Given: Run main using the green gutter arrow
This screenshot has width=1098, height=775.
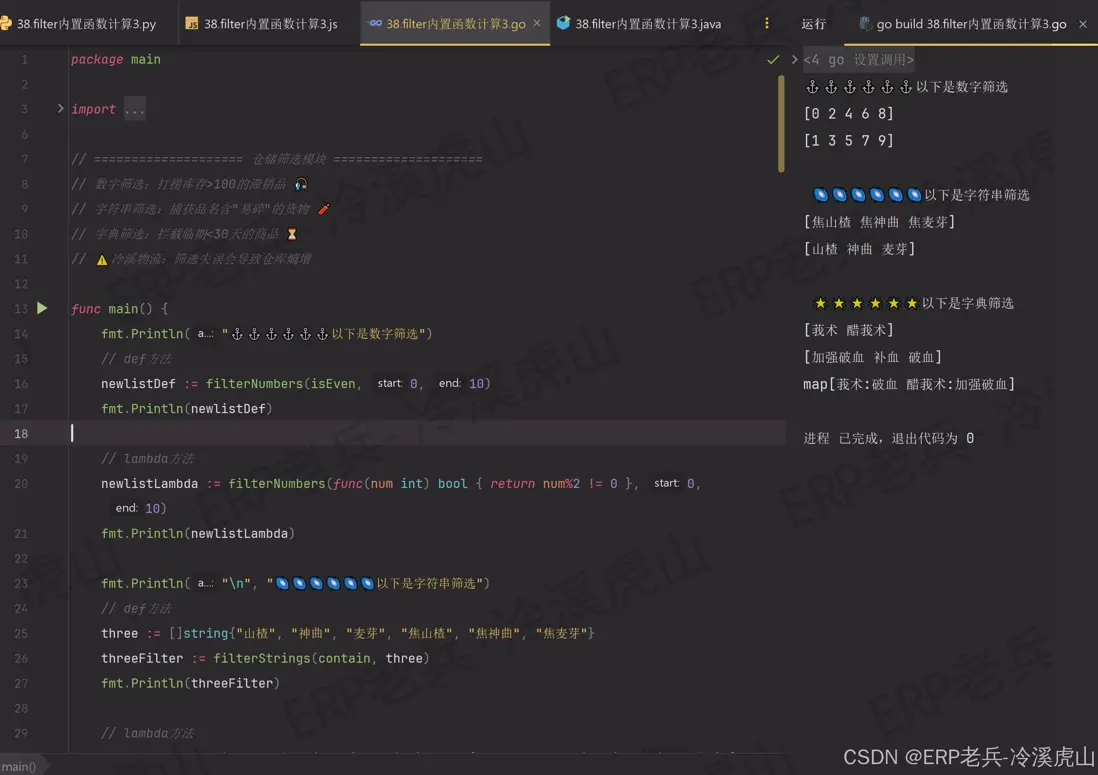Looking at the screenshot, I should coord(42,308).
